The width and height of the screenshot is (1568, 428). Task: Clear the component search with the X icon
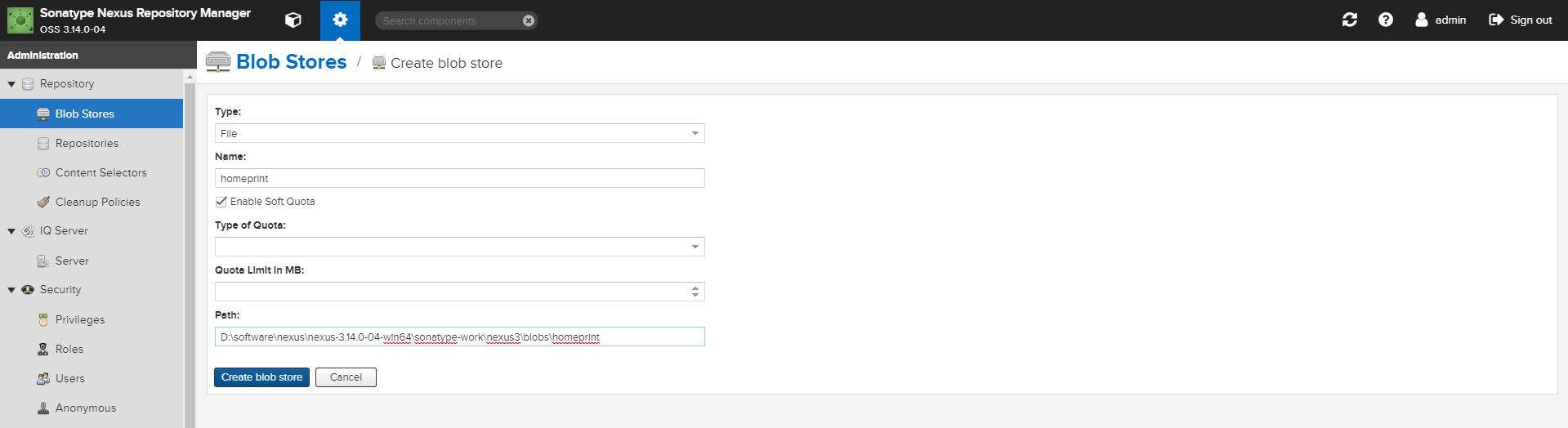coord(529,20)
